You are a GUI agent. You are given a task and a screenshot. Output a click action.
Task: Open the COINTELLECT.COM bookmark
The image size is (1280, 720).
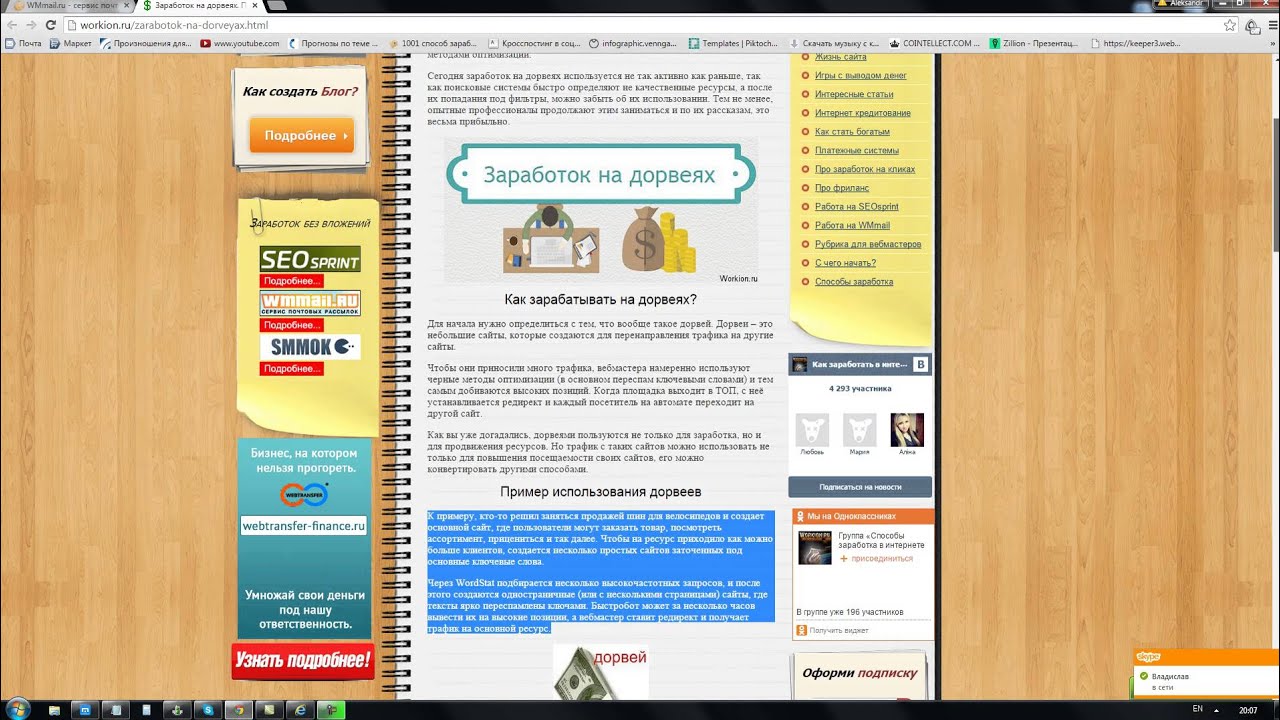point(936,44)
